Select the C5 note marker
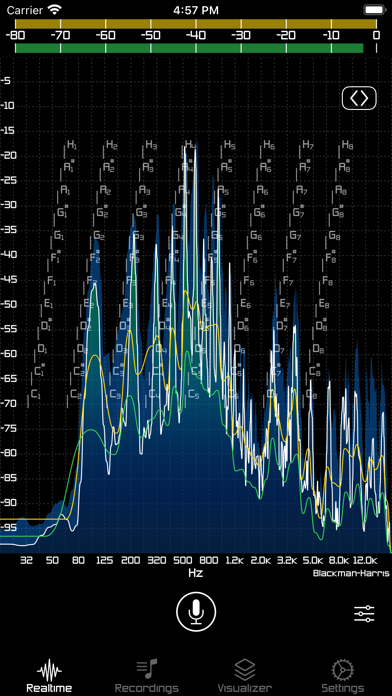Image resolution: width=392 pixels, height=696 pixels. coord(194,394)
